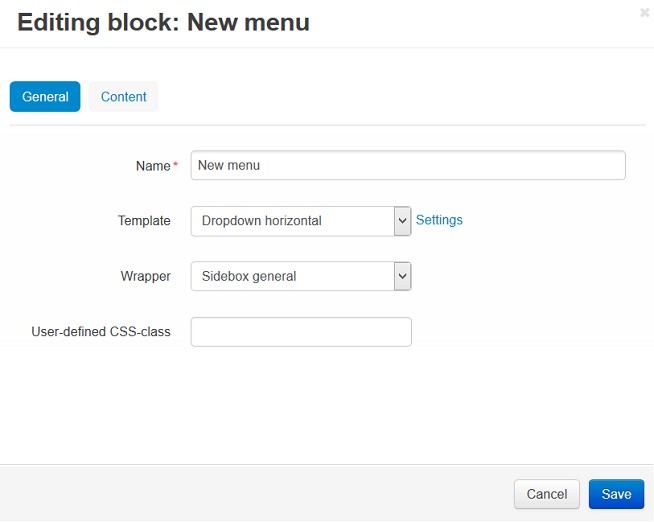The image size is (654, 522).
Task: Close the Editing block dialog
Action: pyautogui.click(x=644, y=13)
